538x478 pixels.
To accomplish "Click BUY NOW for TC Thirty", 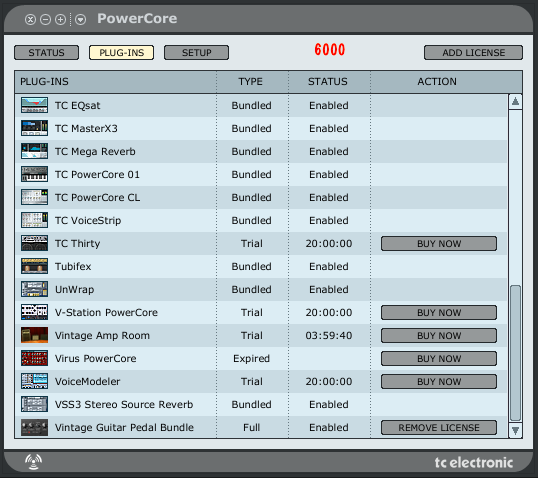I will (439, 244).
